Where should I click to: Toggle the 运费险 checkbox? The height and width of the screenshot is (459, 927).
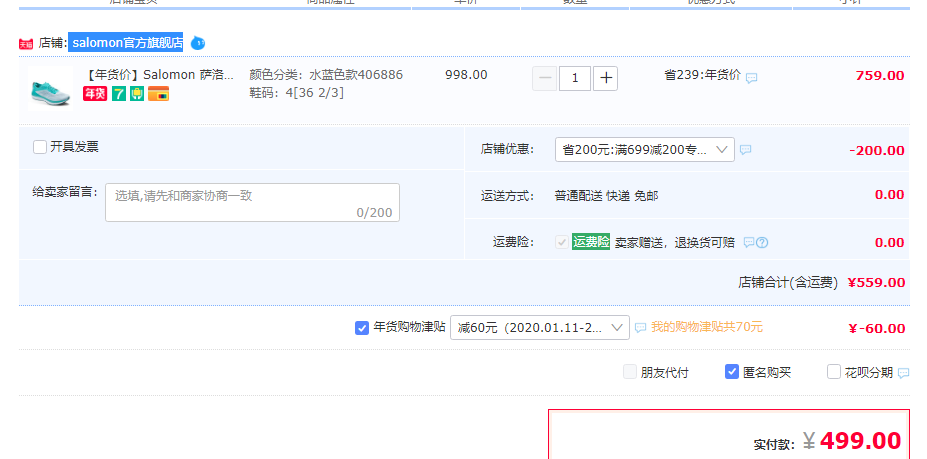tap(562, 242)
